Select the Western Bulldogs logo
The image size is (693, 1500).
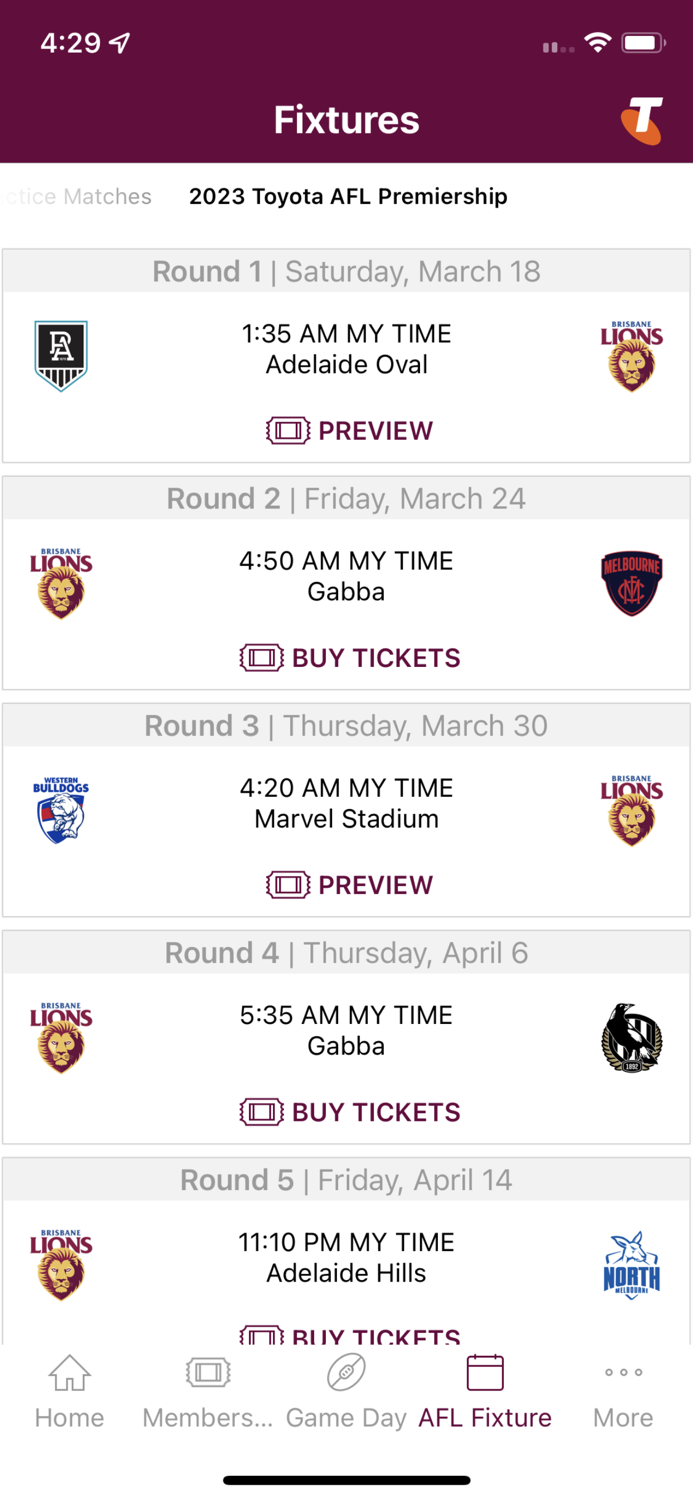(x=61, y=810)
